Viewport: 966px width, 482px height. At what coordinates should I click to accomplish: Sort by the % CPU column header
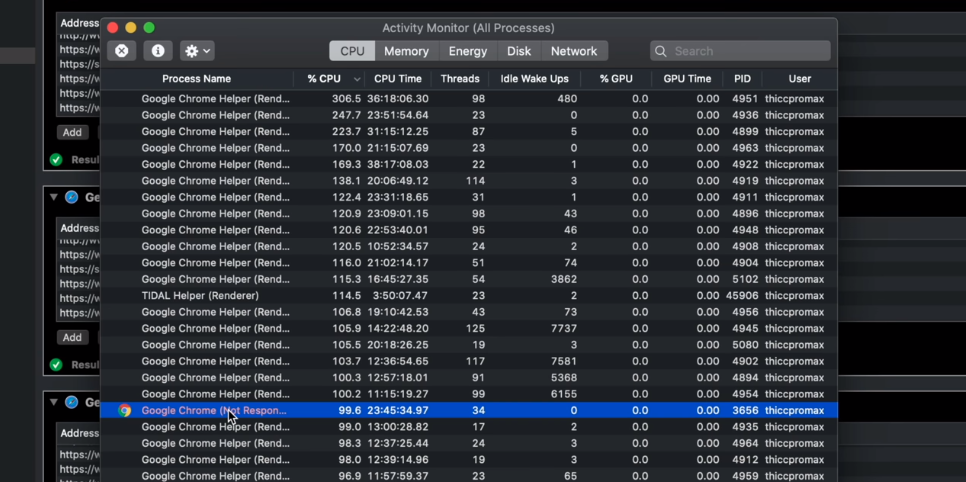pyautogui.click(x=324, y=79)
